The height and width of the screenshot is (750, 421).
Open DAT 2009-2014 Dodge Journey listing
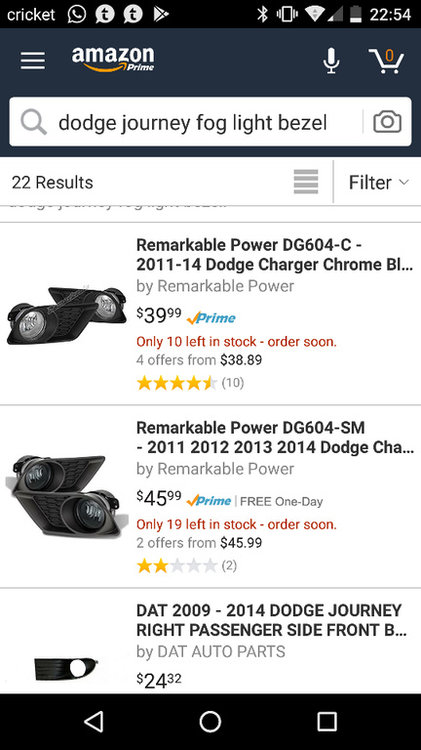(271, 620)
